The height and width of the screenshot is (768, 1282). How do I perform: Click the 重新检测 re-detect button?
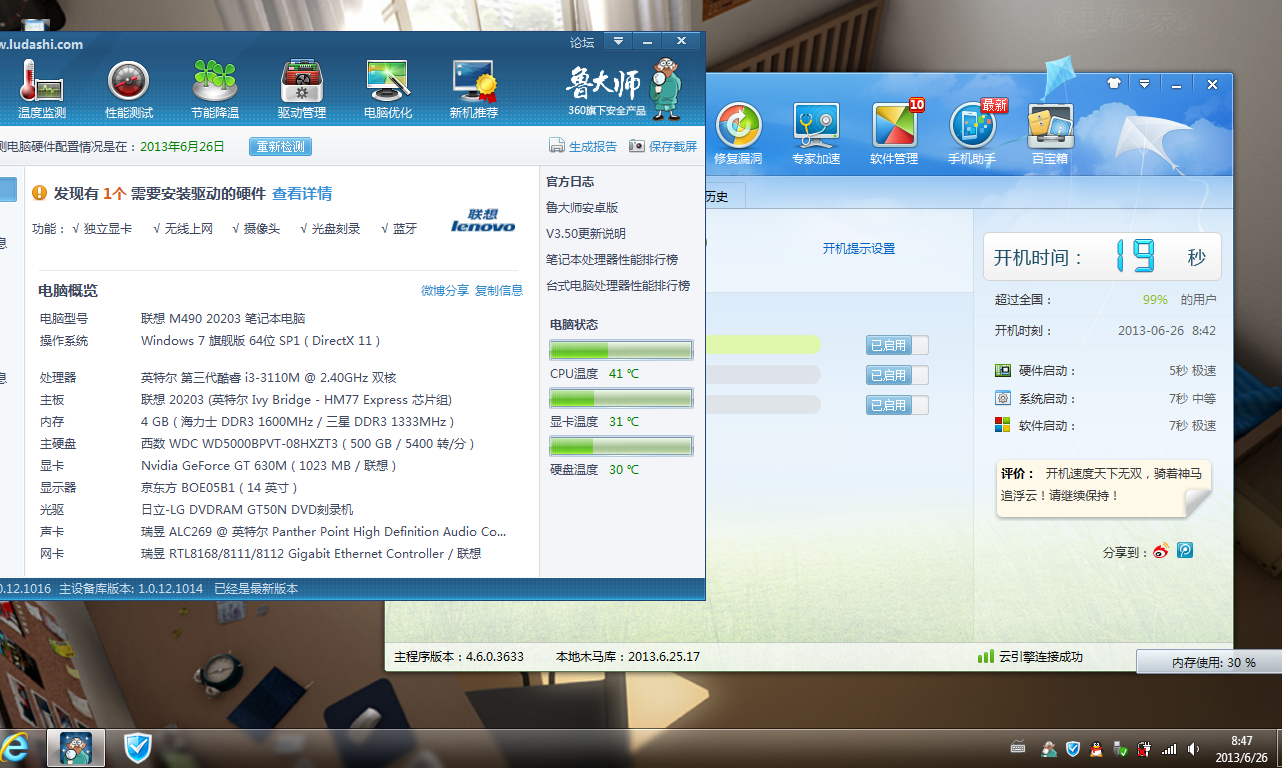(x=280, y=147)
